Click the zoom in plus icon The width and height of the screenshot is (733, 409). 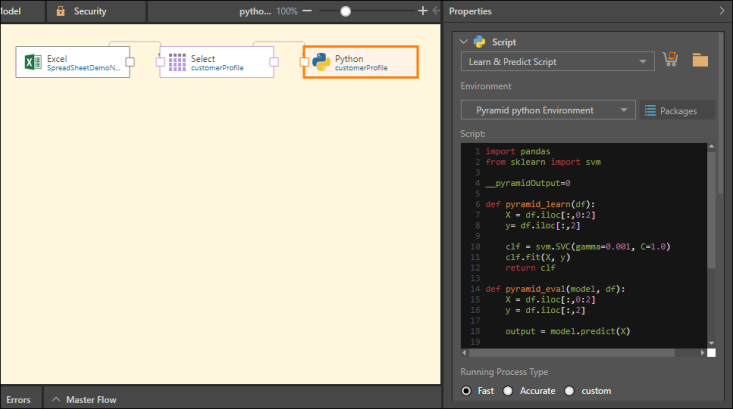[422, 11]
